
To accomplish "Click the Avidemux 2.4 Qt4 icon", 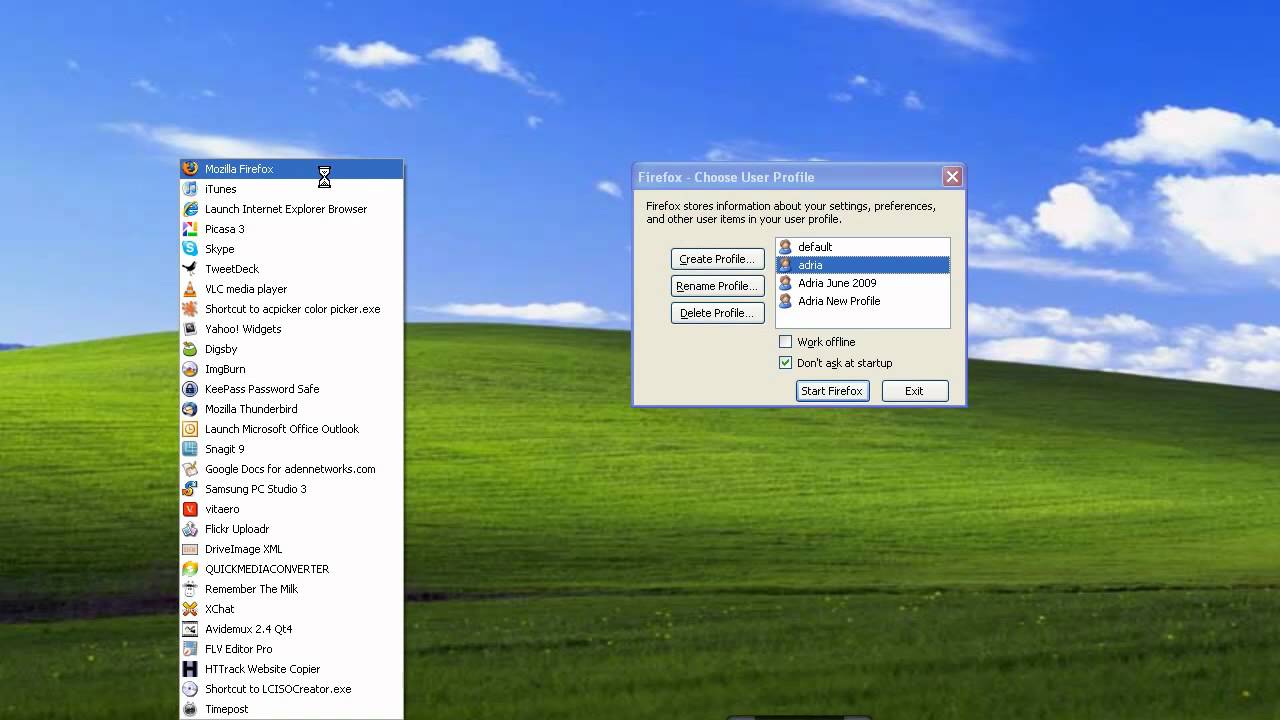I will click(x=190, y=629).
